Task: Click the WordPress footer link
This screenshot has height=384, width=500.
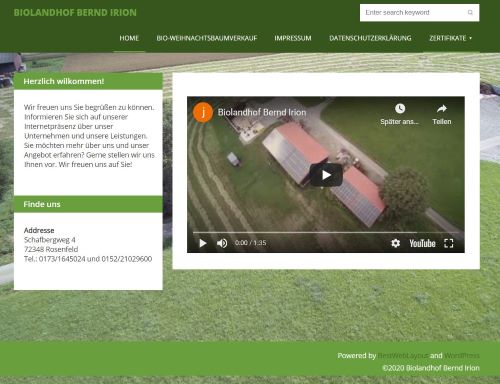Action: [x=462, y=356]
